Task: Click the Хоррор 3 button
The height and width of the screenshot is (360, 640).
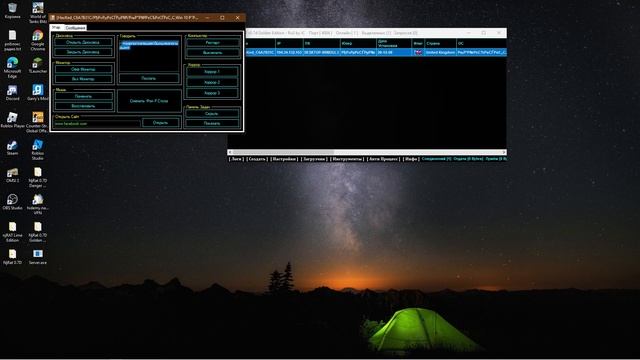Action: pyautogui.click(x=212, y=93)
